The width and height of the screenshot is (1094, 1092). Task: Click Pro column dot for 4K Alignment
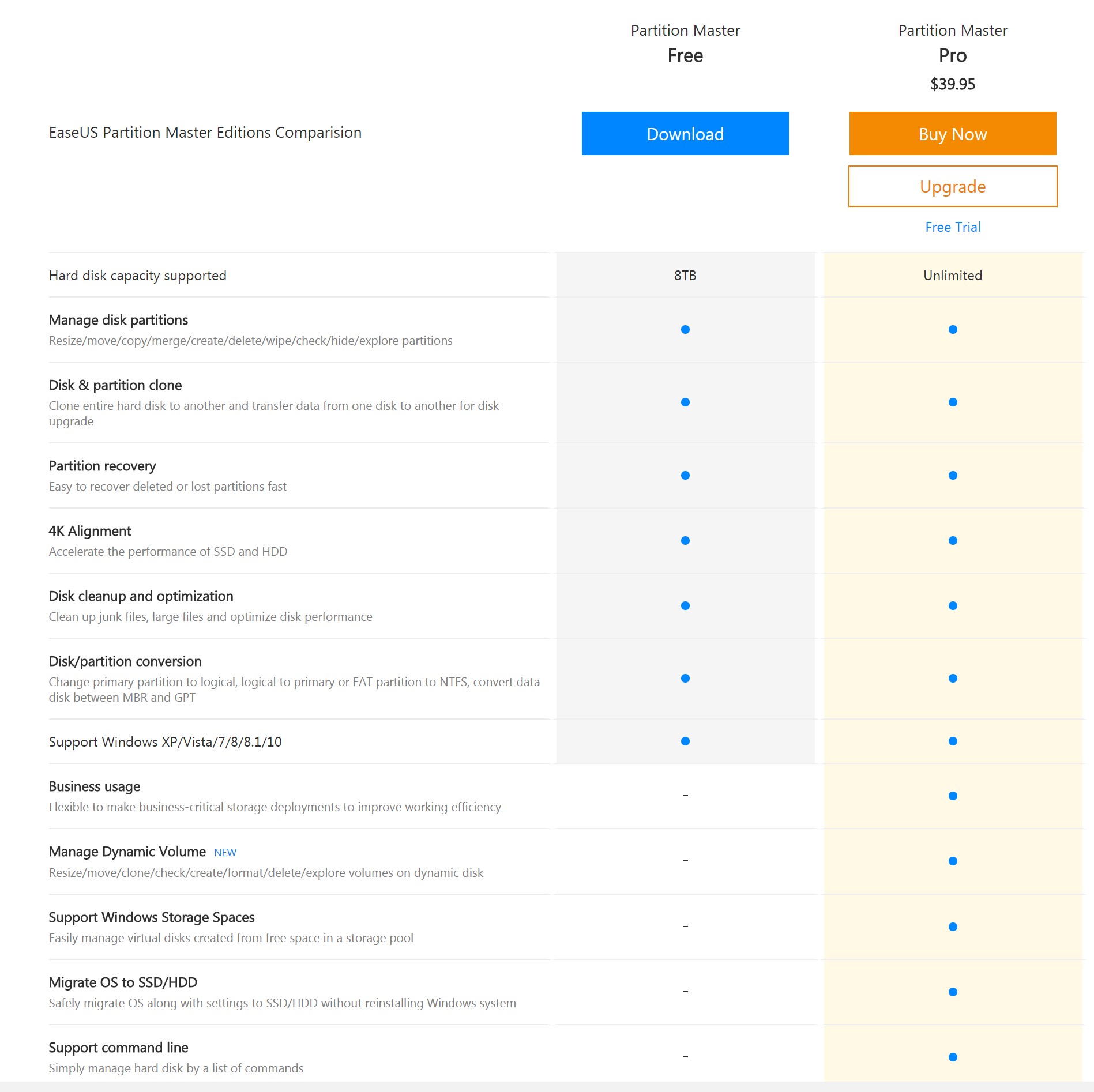pyautogui.click(x=952, y=541)
